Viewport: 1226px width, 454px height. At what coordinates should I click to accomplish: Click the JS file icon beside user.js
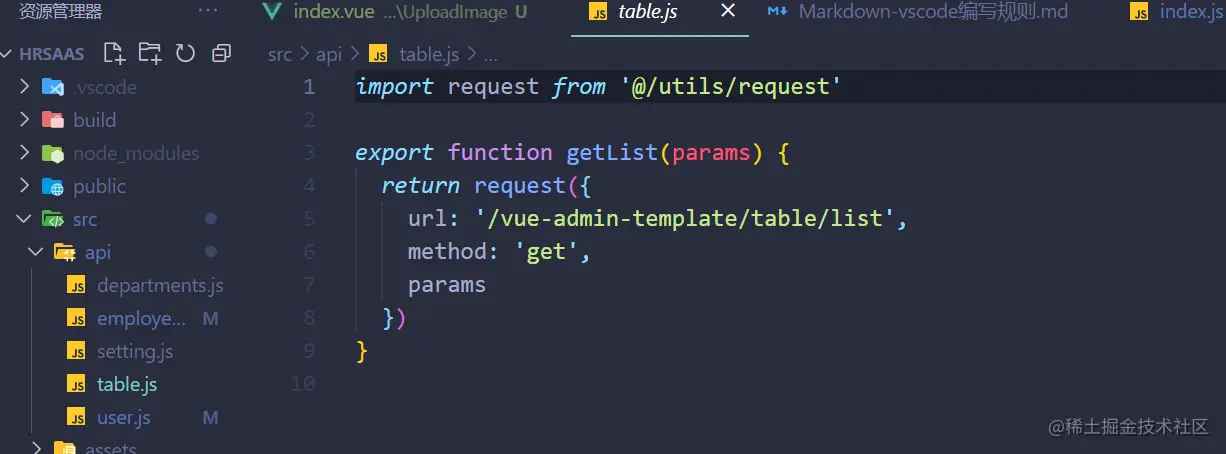(76, 417)
